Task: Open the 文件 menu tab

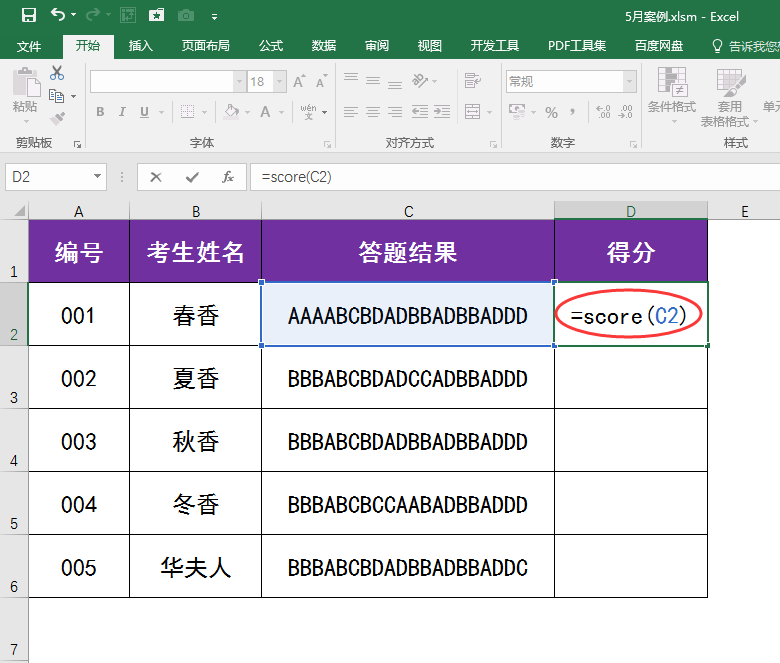Action: point(29,46)
